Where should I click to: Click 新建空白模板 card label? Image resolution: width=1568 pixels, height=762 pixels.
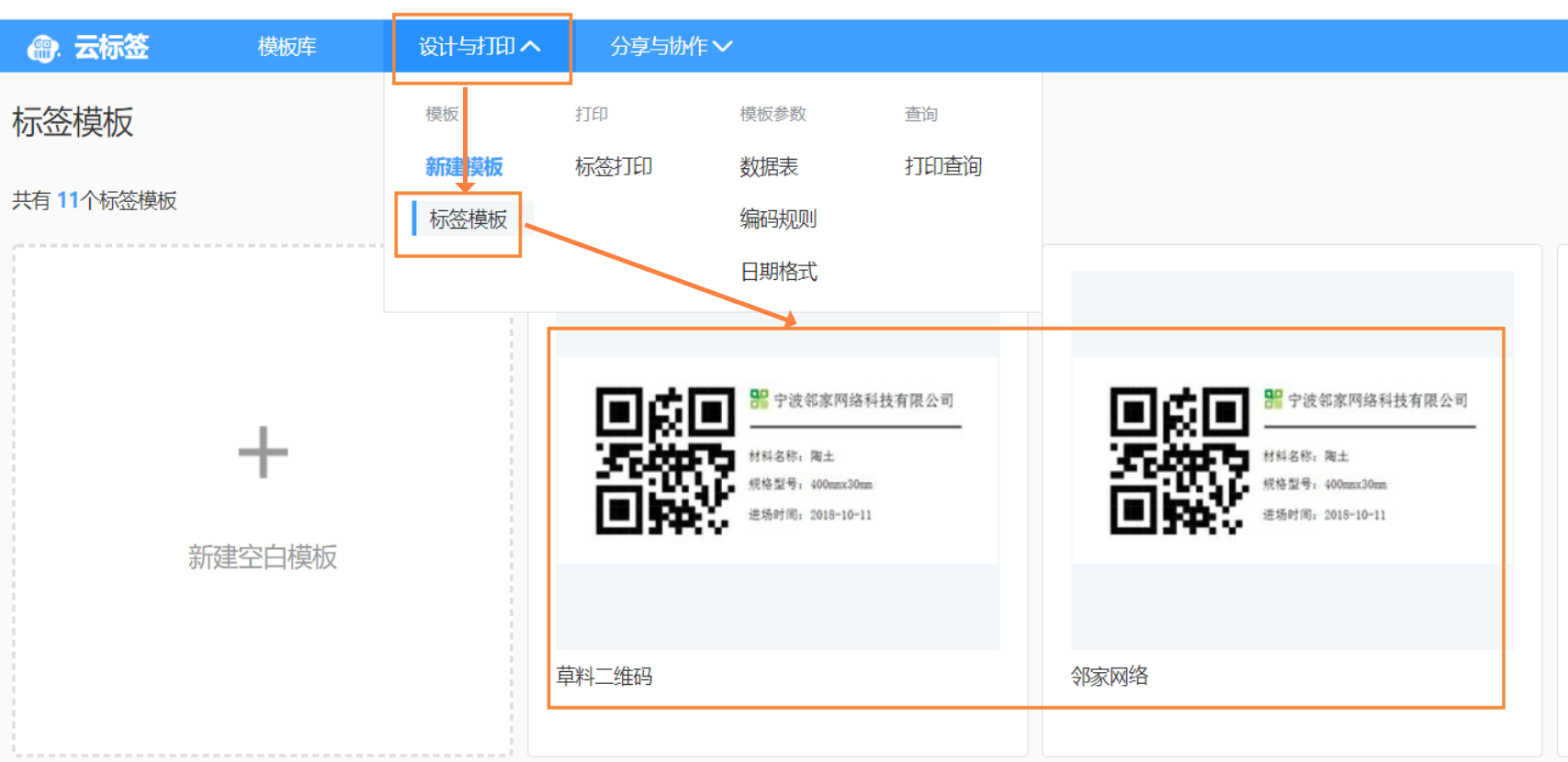click(x=263, y=556)
